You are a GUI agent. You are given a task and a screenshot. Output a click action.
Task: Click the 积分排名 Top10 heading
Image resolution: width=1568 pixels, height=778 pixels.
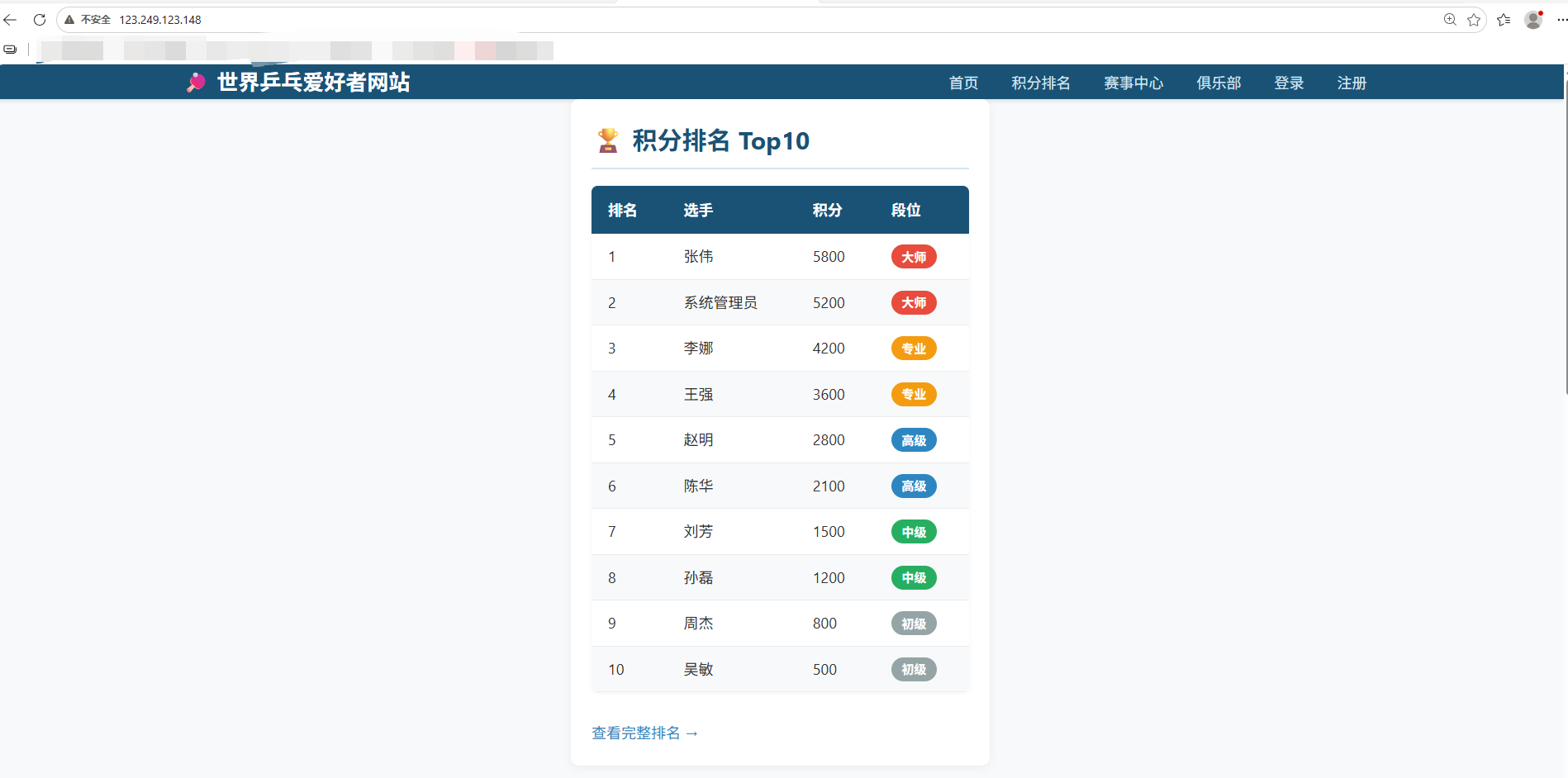[x=720, y=140]
